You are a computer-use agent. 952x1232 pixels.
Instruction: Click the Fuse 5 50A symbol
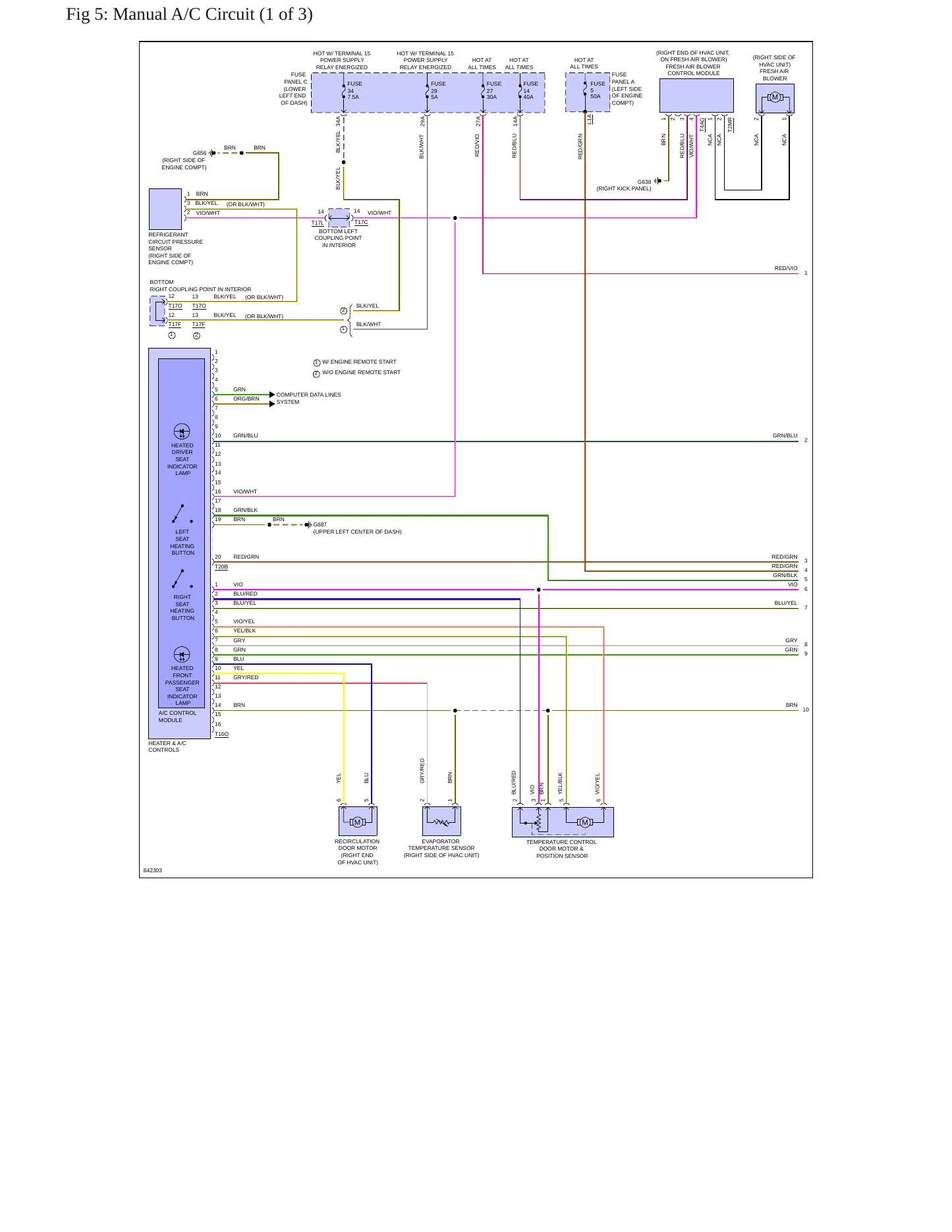pyautogui.click(x=585, y=90)
